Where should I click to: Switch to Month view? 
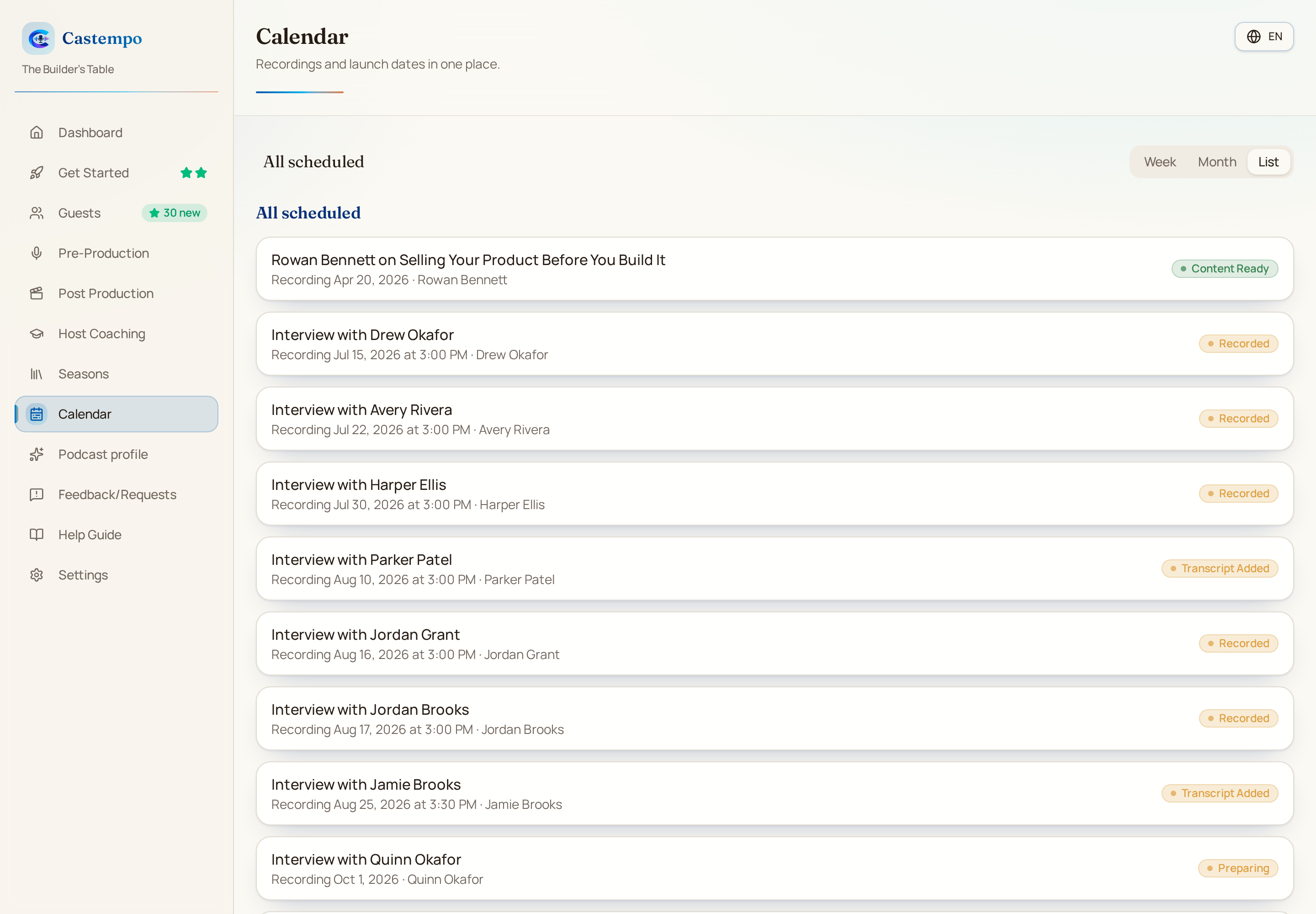click(1217, 162)
